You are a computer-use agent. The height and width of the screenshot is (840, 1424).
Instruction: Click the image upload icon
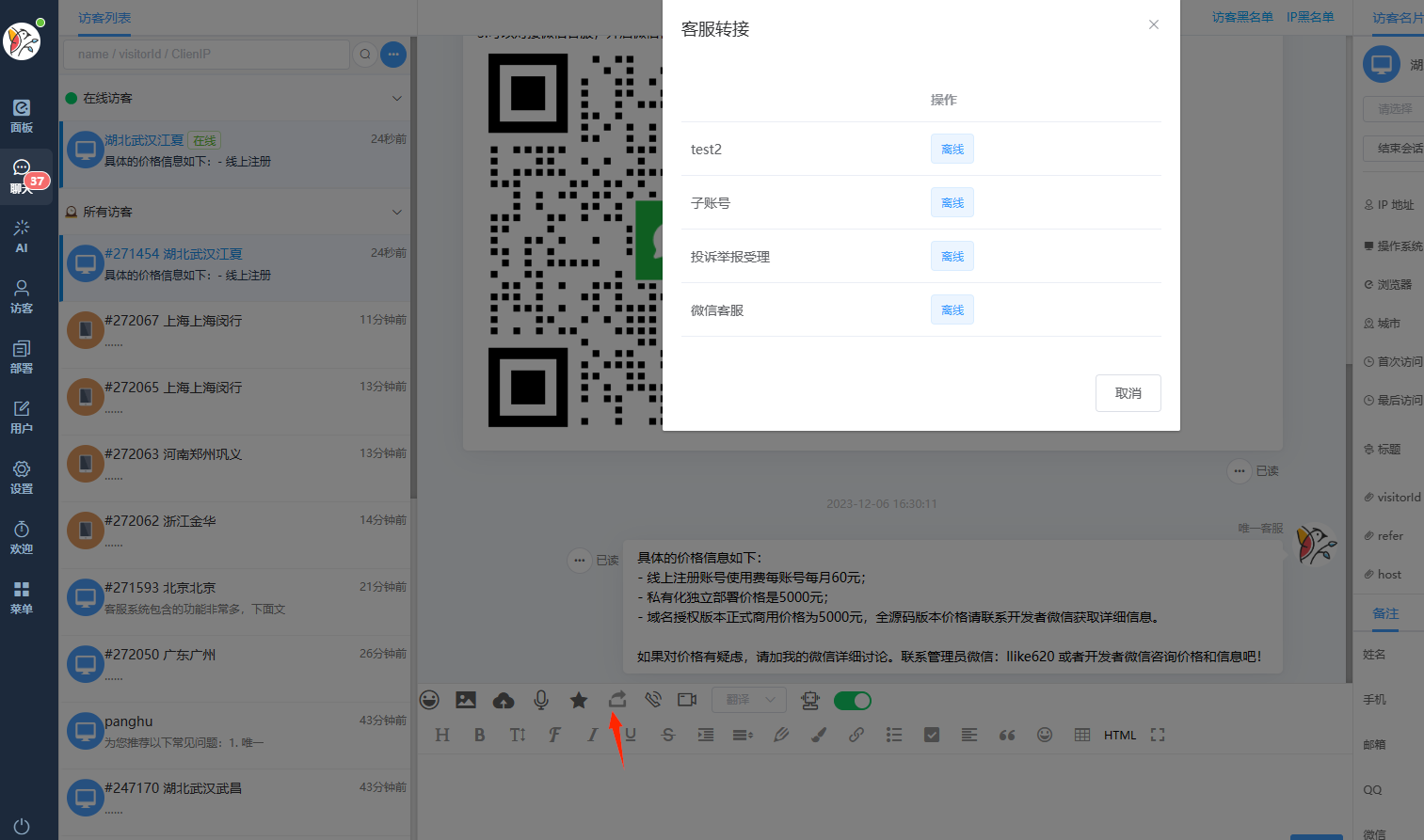click(466, 700)
